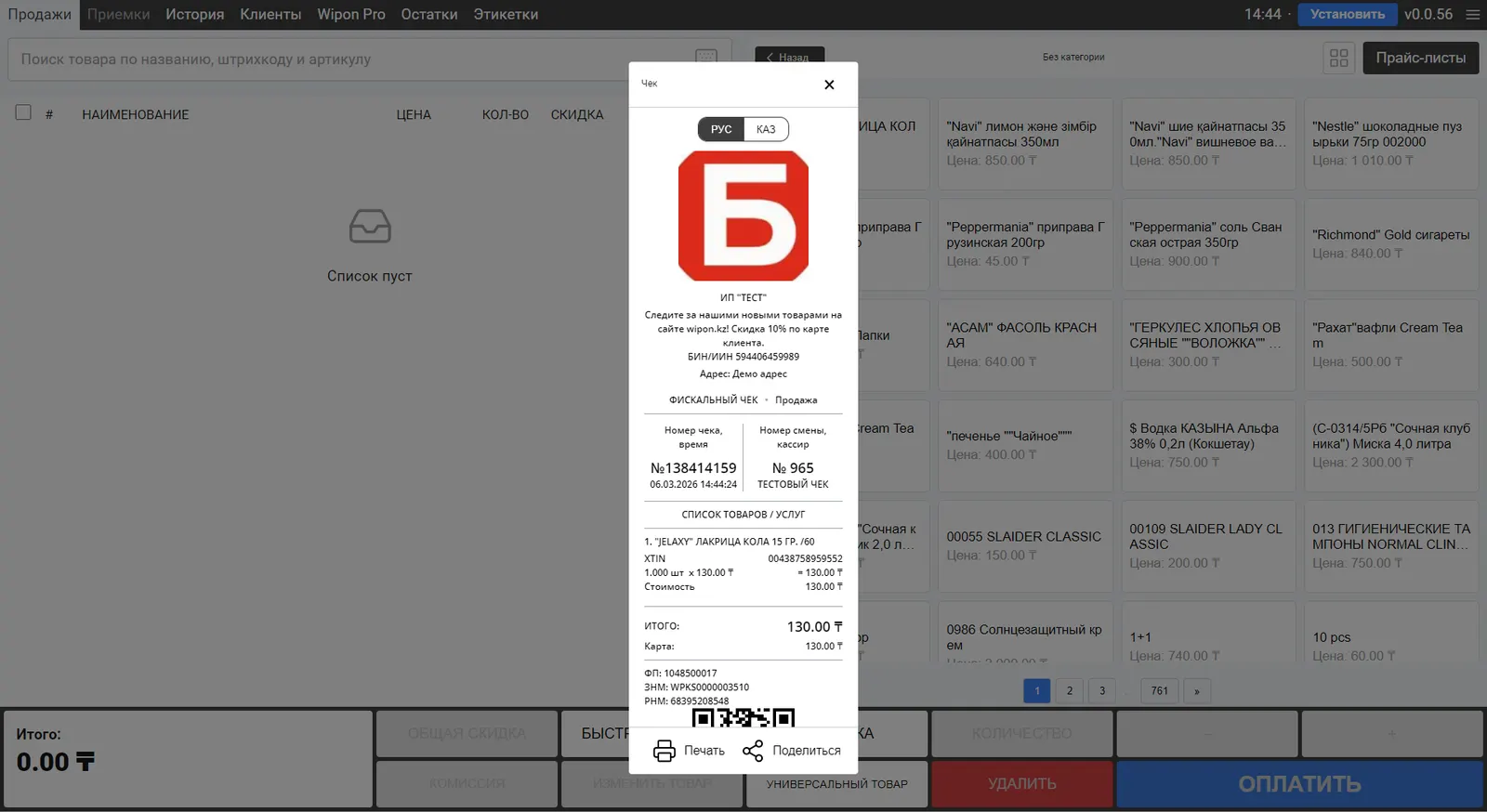This screenshot has height=812, width=1487.
Task: Open Прайс-листы price lists
Action: click(1420, 58)
